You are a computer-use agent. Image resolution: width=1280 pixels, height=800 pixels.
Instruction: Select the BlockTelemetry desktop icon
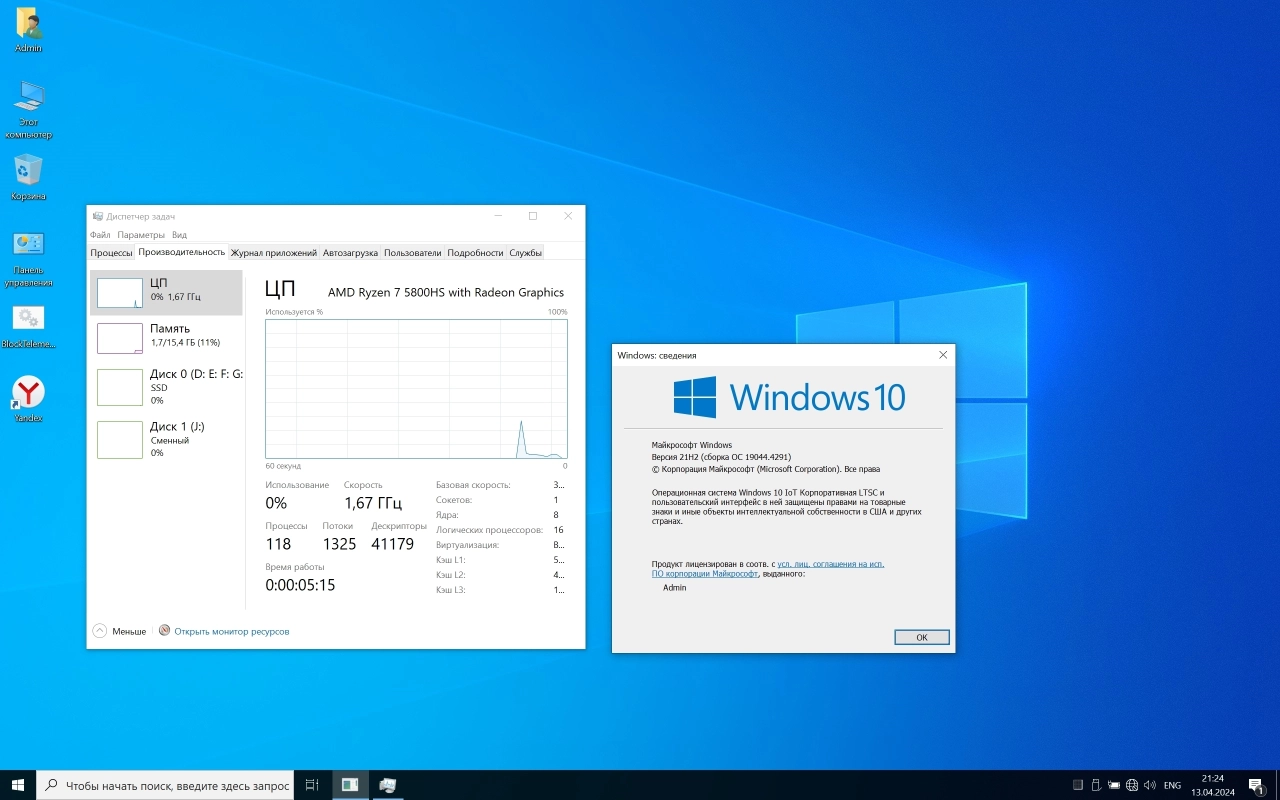(x=28, y=327)
